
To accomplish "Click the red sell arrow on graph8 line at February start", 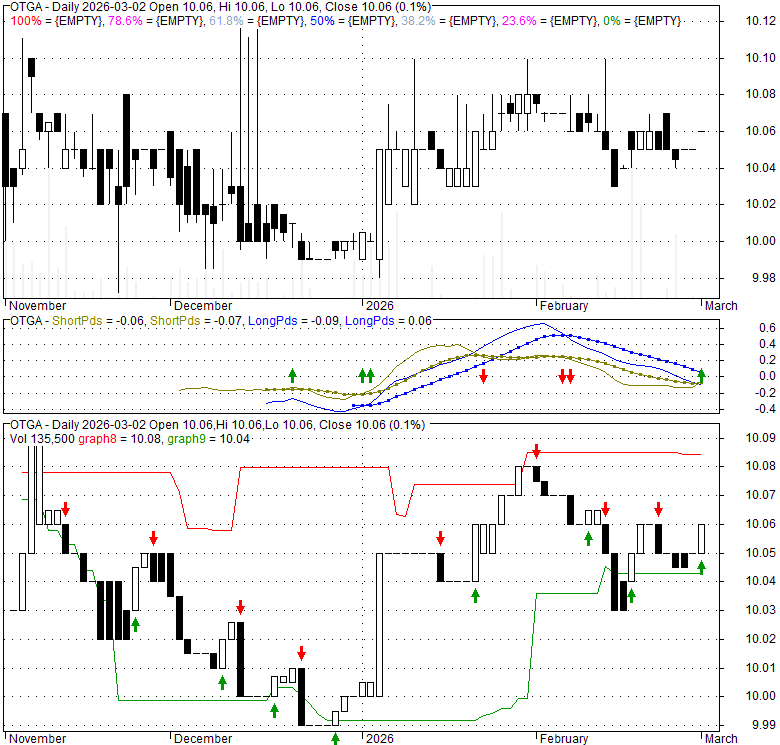I will pyautogui.click(x=536, y=451).
